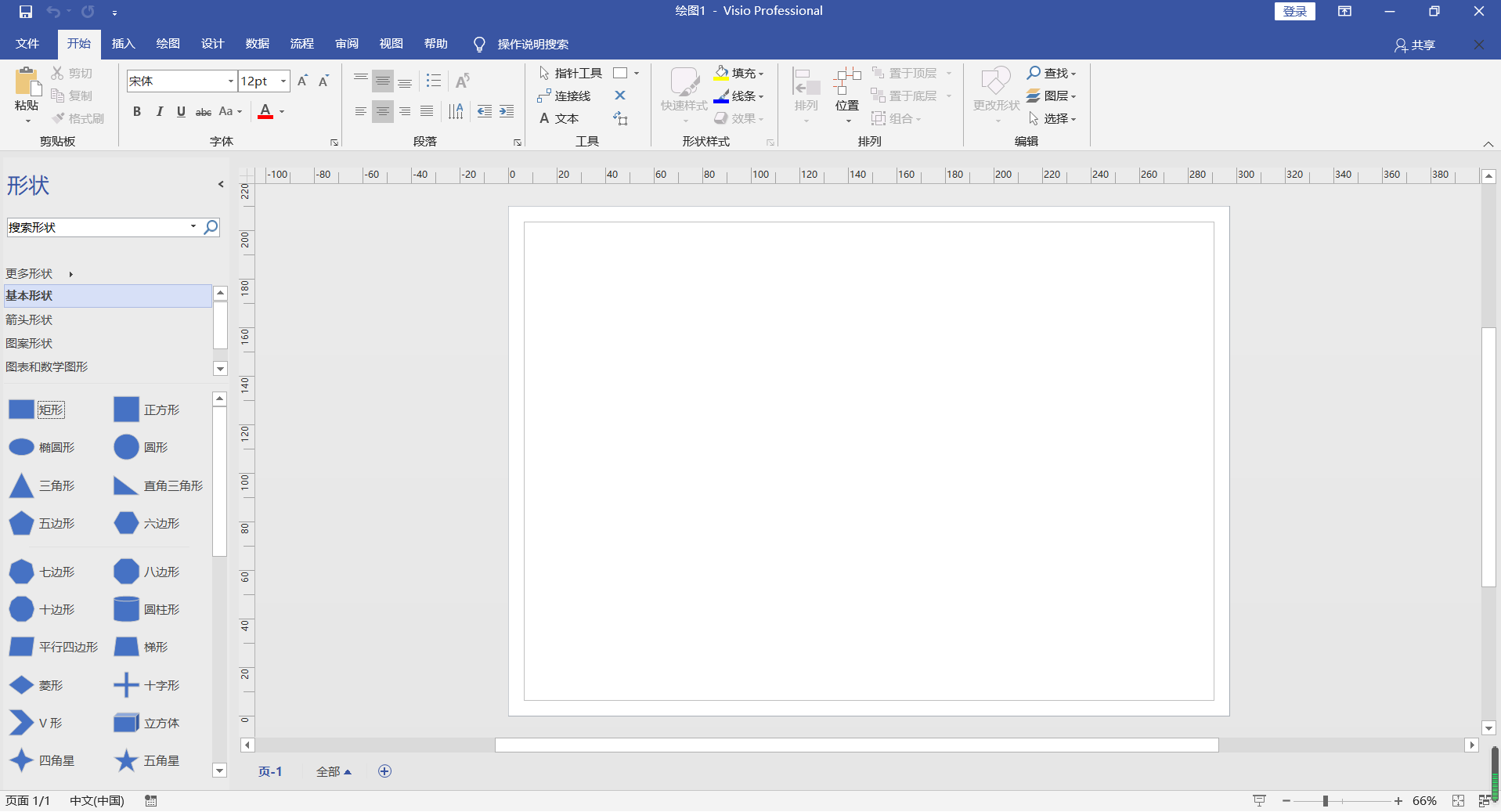The image size is (1501, 812).
Task: Click the rotate text icon
Action: pyautogui.click(x=463, y=81)
